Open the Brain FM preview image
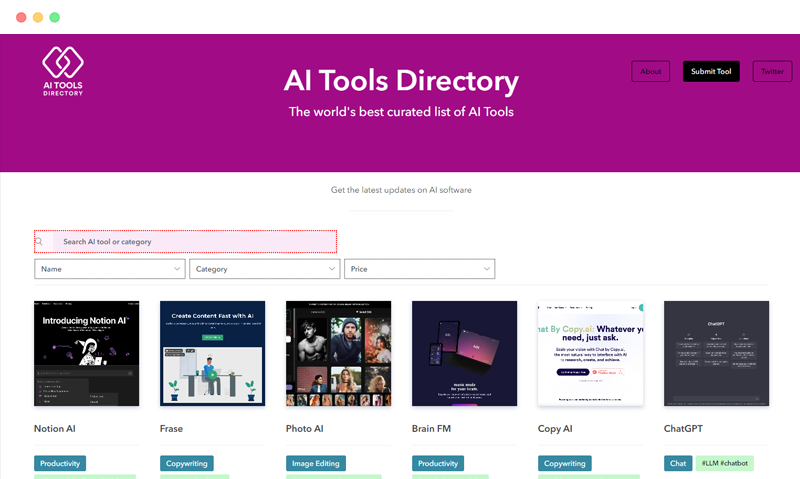The image size is (800, 479). (464, 354)
